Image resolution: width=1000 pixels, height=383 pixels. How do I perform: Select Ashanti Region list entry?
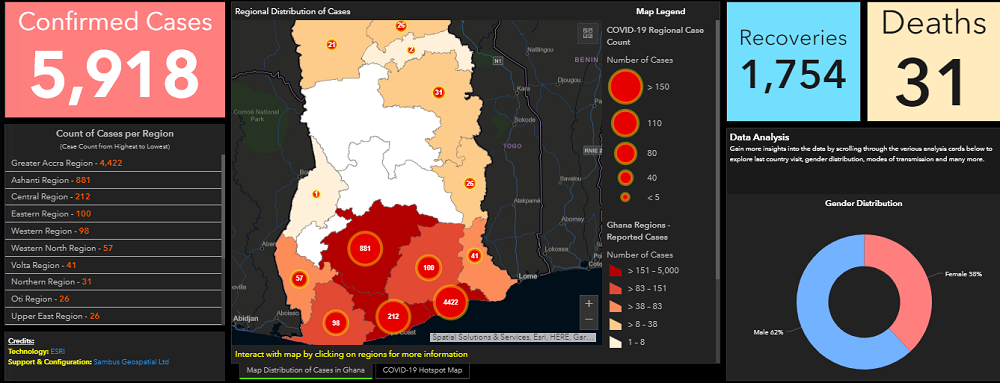(x=113, y=180)
